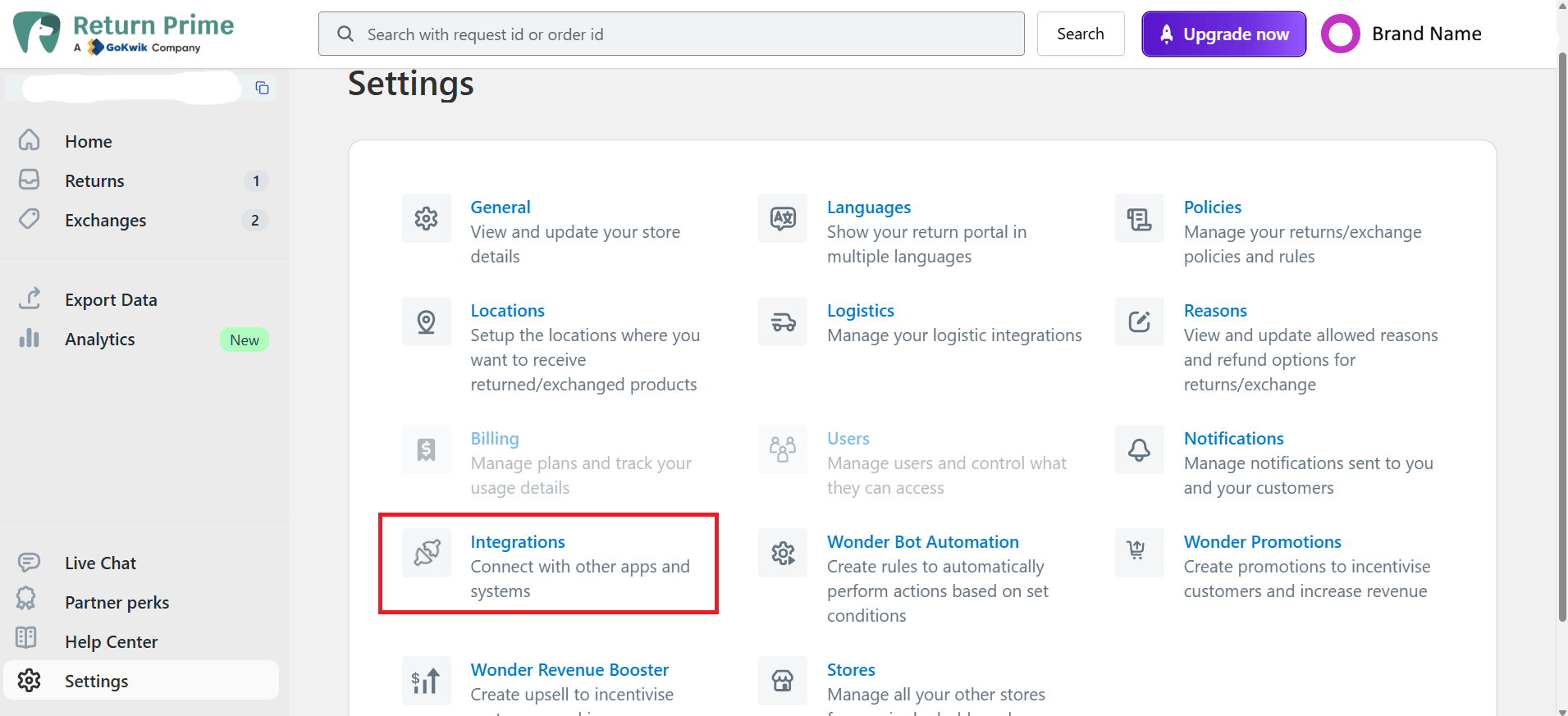Open the Logistics settings link
This screenshot has height=716, width=1568.
pos(861,310)
